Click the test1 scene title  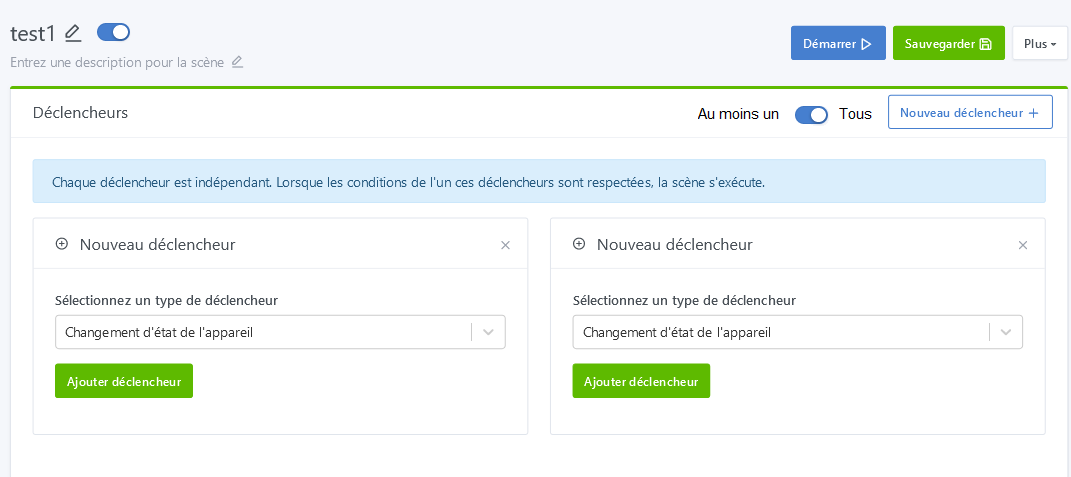(x=33, y=33)
